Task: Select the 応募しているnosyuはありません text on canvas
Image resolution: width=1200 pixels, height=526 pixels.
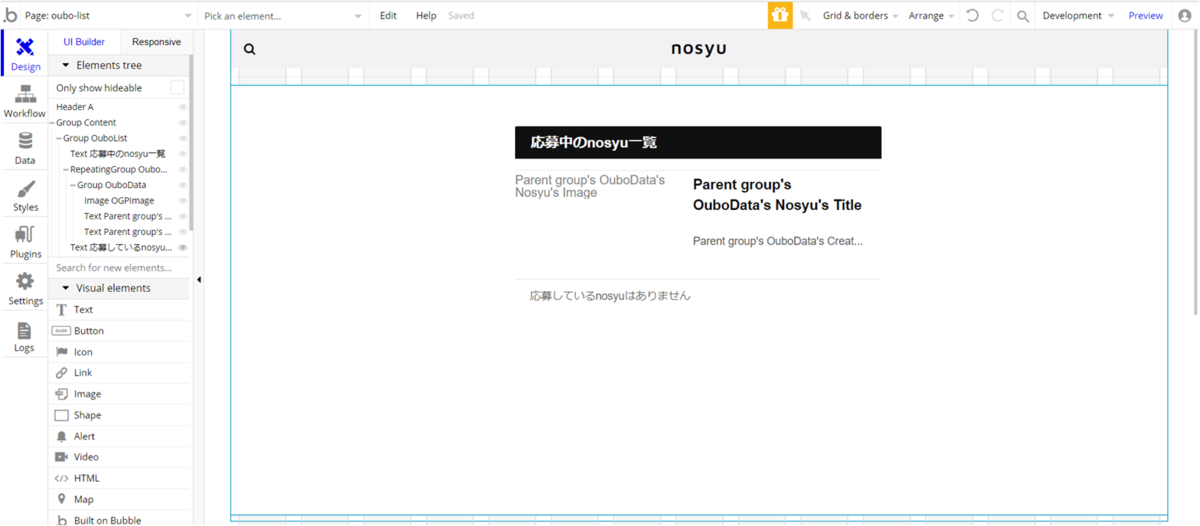Action: tap(610, 296)
